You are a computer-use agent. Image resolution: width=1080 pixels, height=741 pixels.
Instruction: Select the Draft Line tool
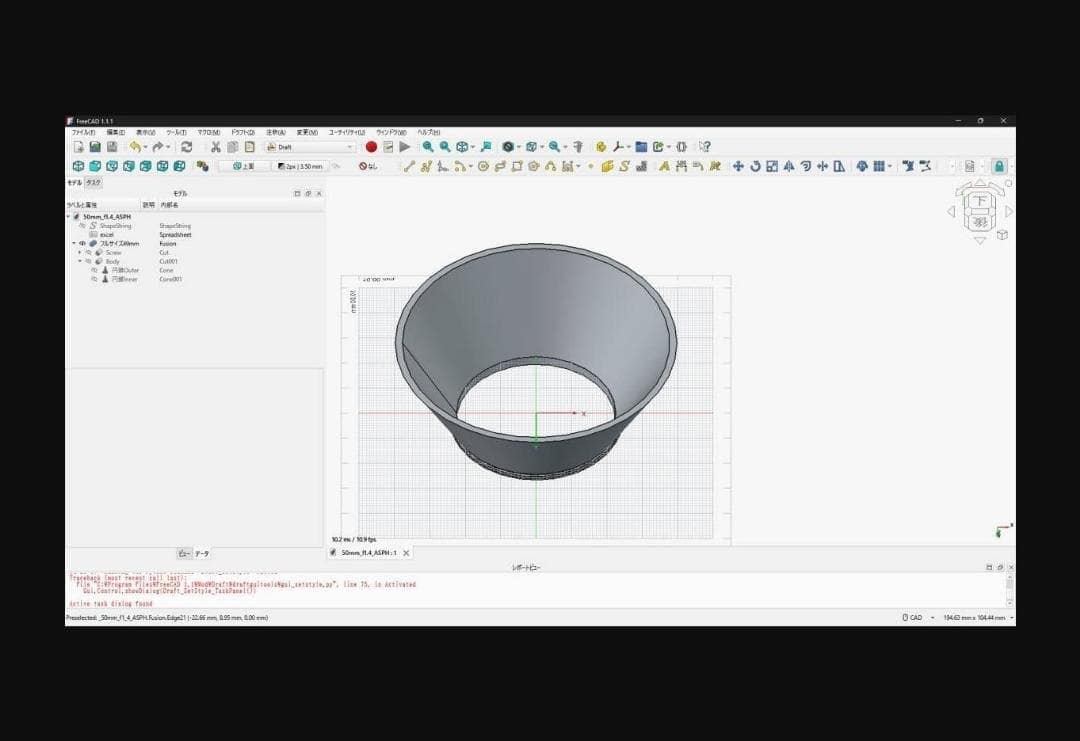(x=409, y=166)
